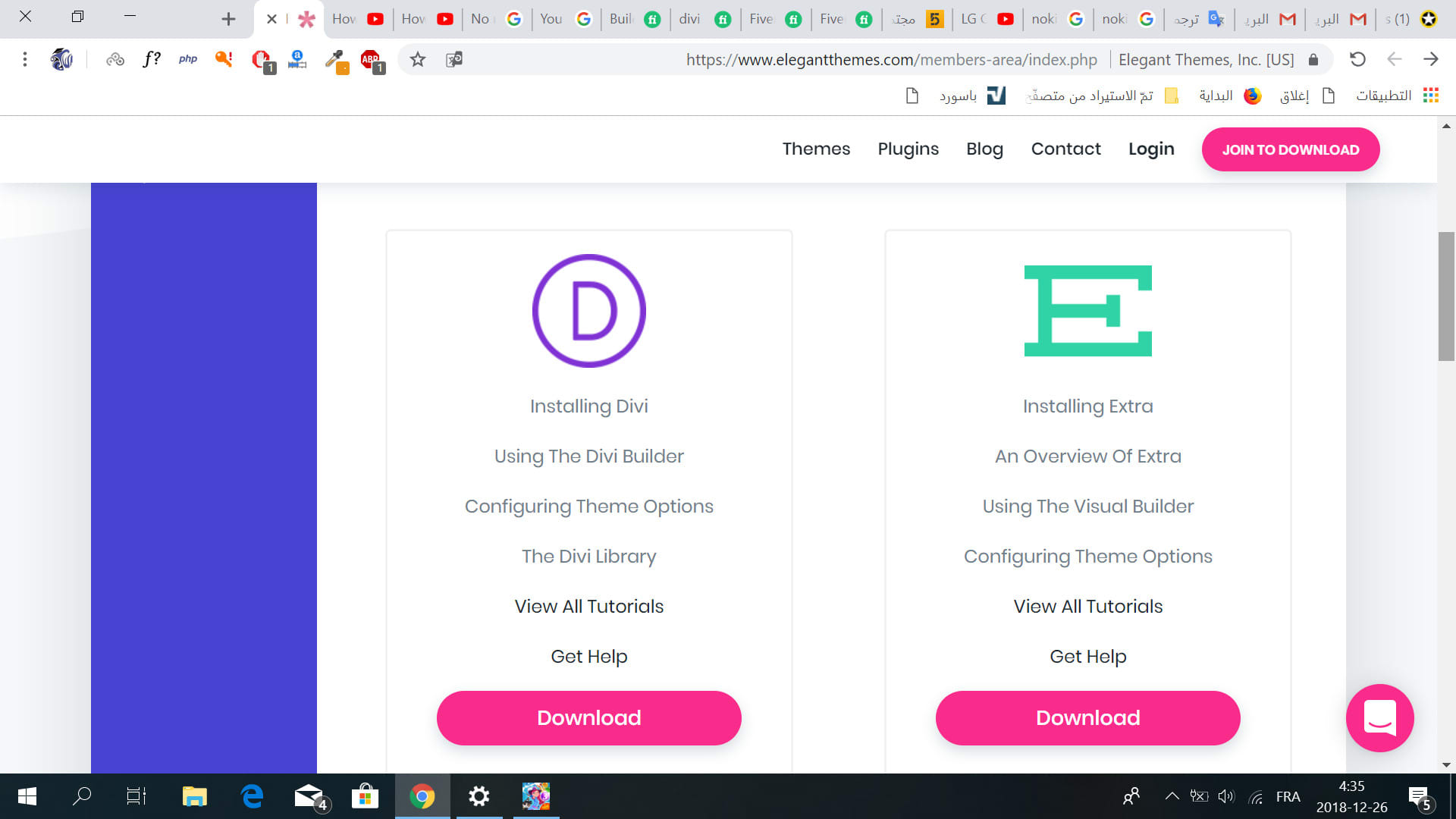Click the green Extra logo
This screenshot has width=1456, height=819.
[1088, 311]
